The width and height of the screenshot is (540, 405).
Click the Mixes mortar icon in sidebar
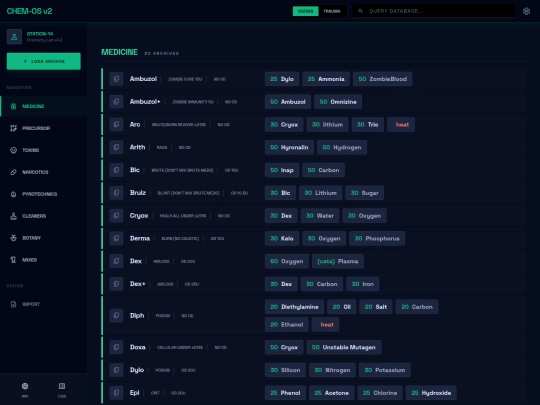click(x=13, y=260)
